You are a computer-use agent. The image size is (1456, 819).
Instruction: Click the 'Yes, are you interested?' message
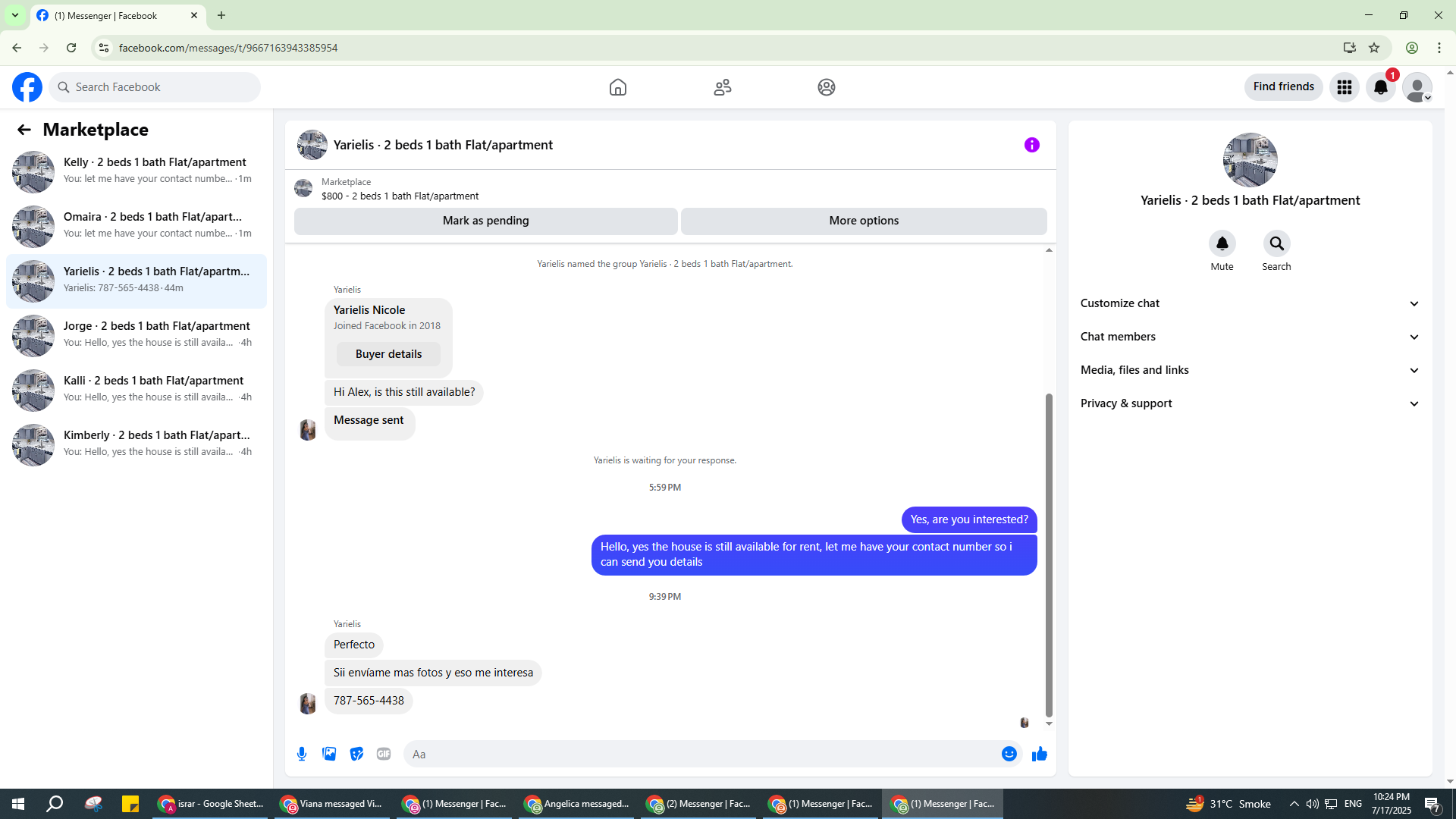pyautogui.click(x=969, y=519)
